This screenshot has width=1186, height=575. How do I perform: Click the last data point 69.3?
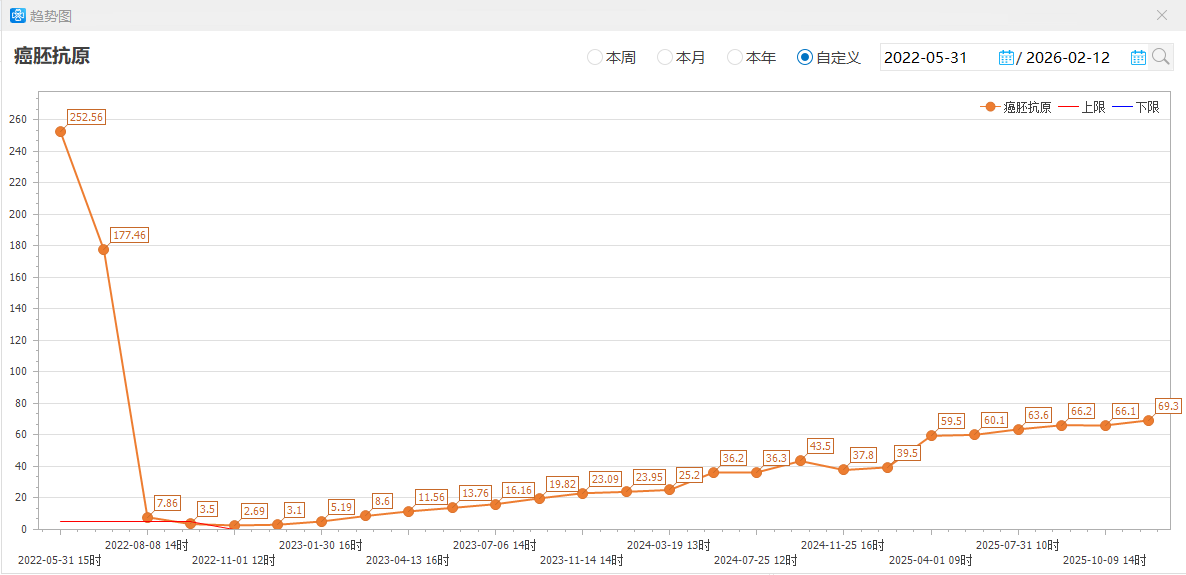pos(1148,420)
